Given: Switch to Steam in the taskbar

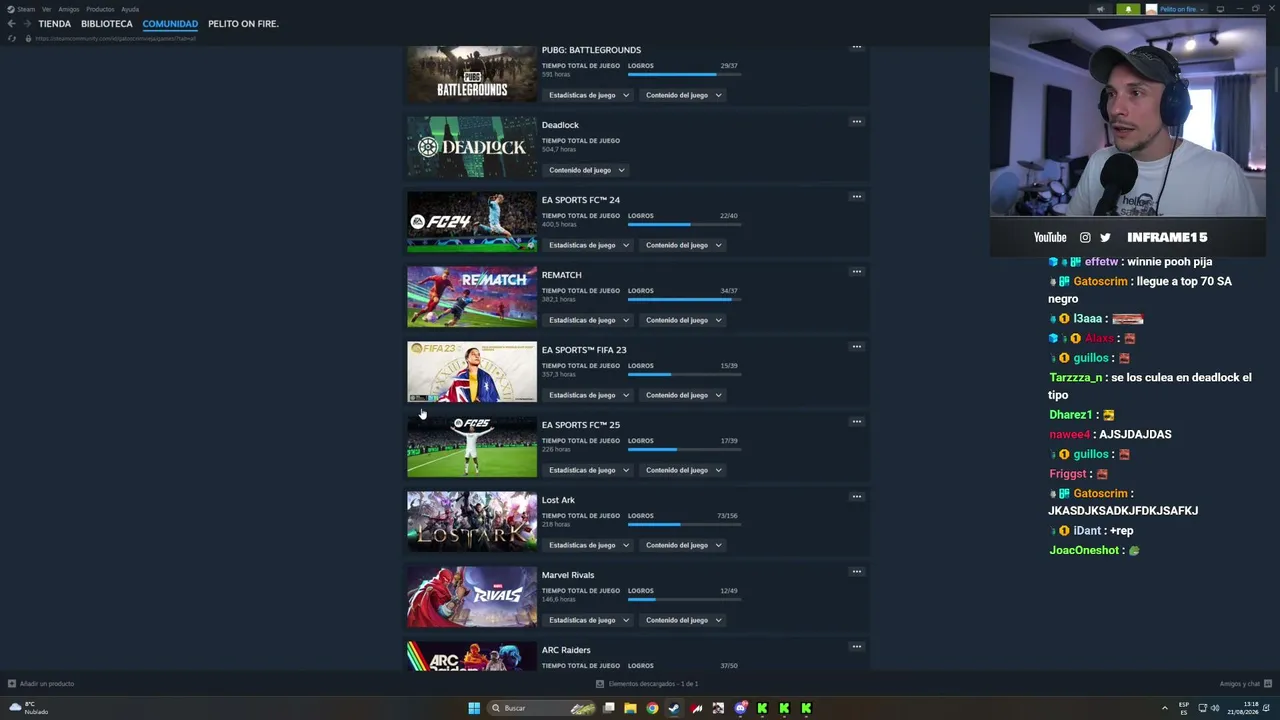Looking at the screenshot, I should tap(674, 708).
